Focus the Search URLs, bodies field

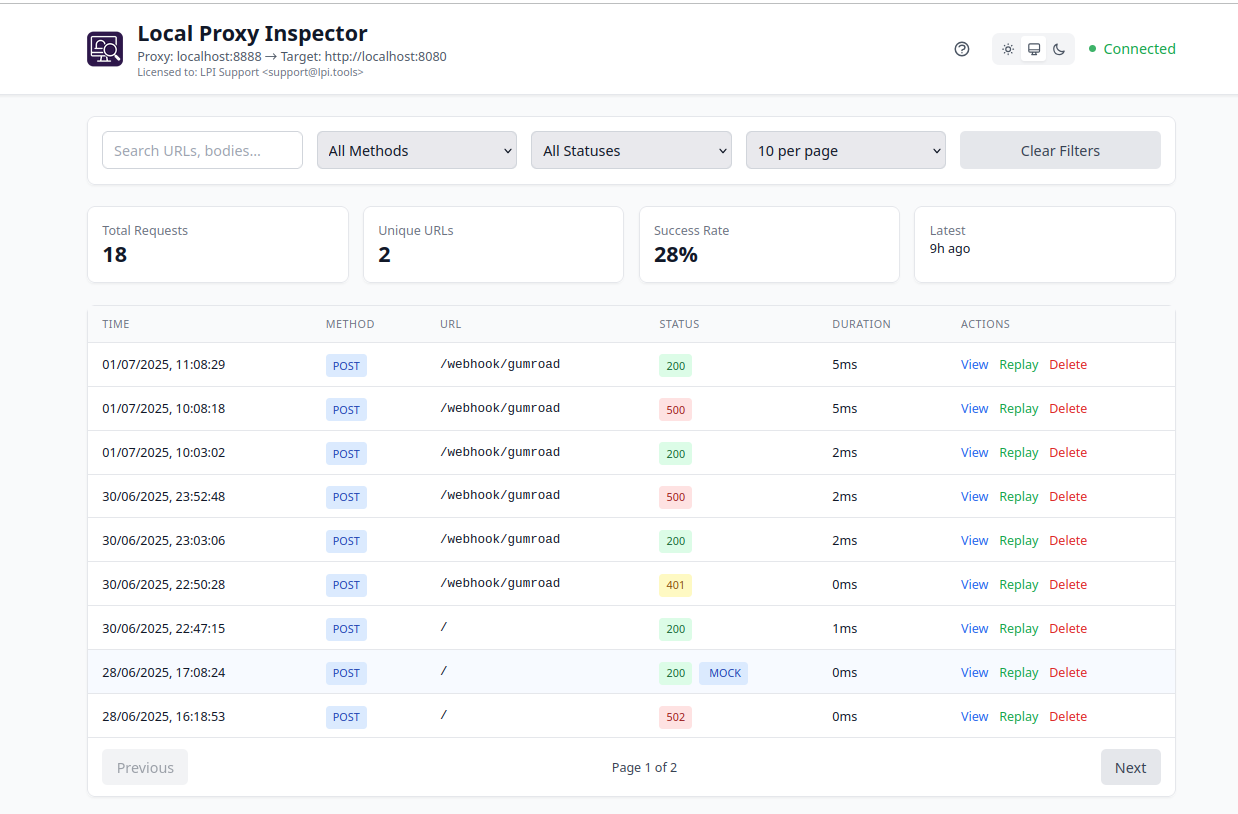(x=202, y=150)
